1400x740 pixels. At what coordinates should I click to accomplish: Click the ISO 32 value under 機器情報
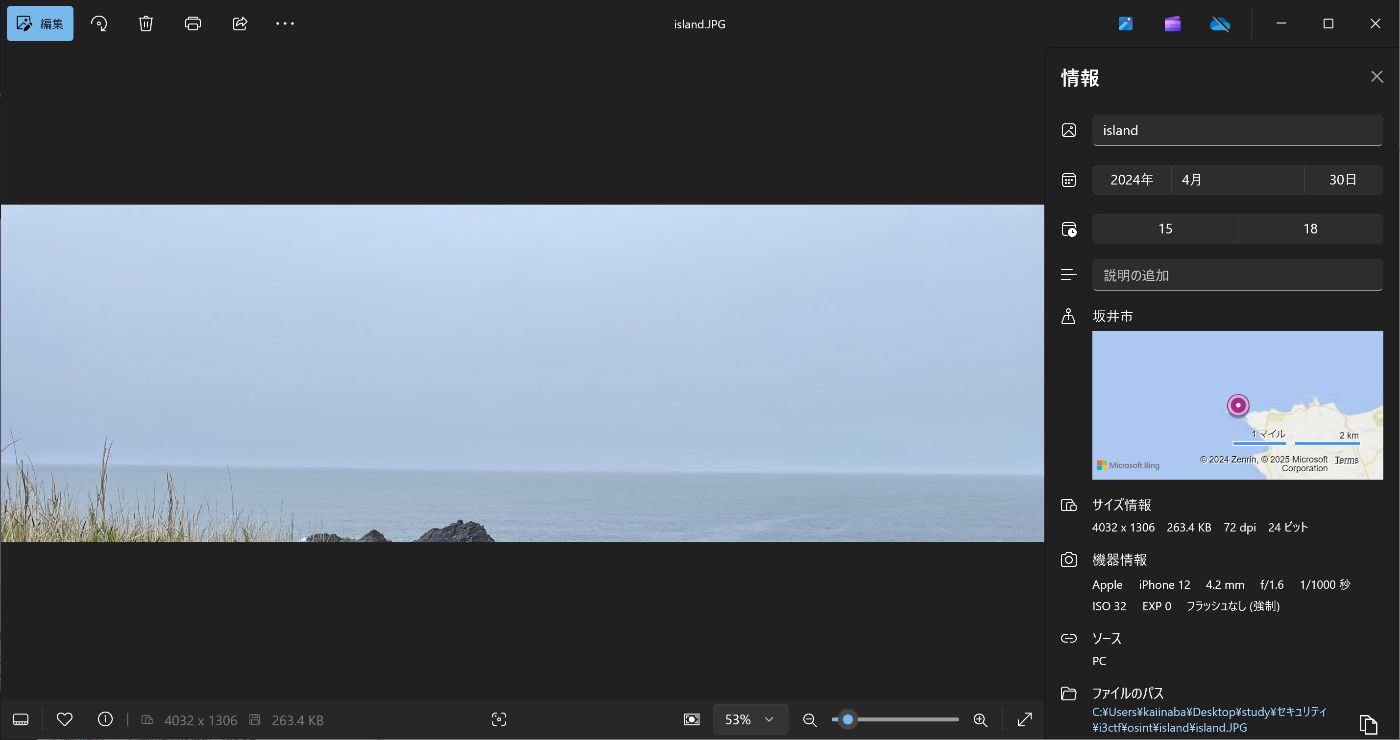coord(1109,606)
